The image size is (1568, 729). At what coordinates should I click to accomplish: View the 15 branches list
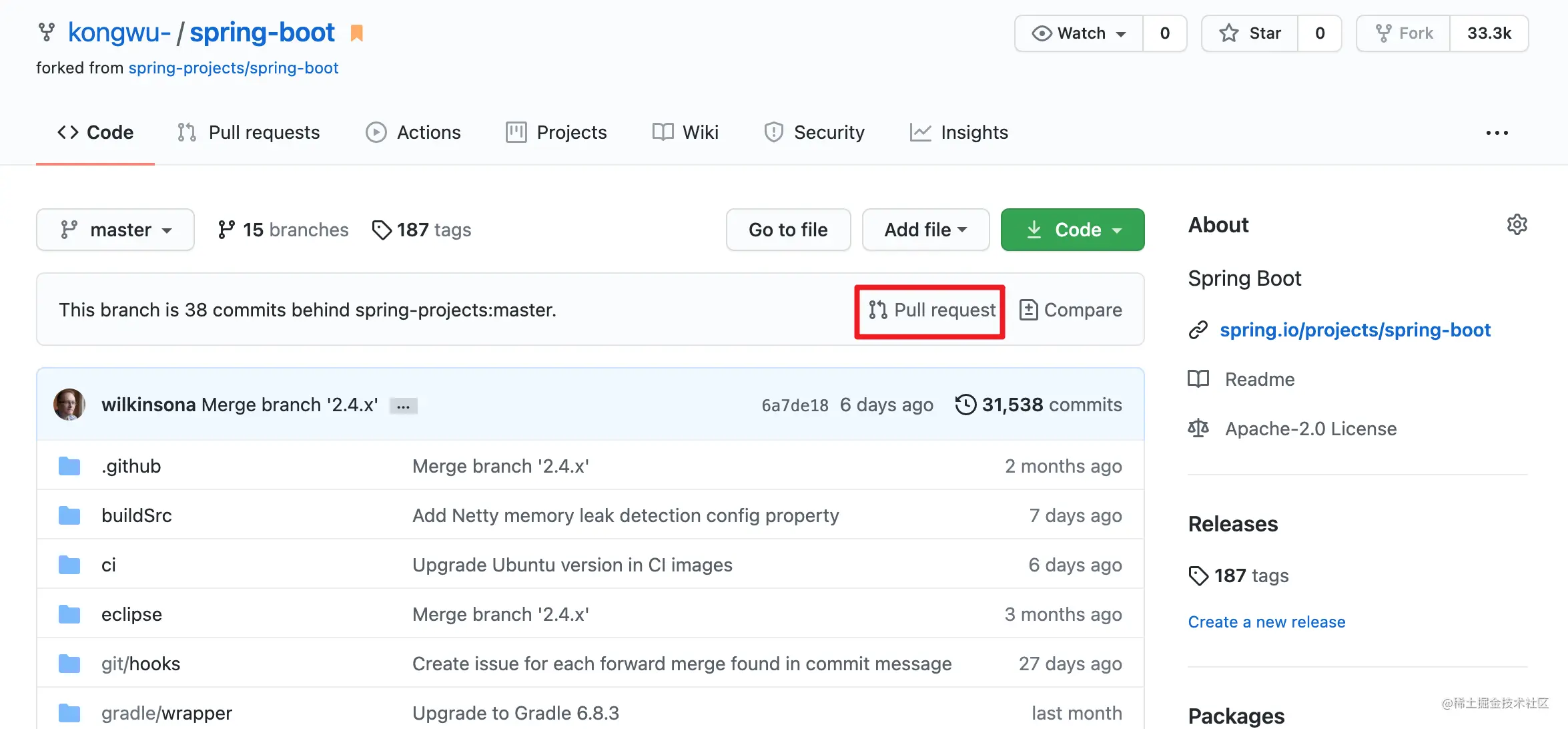tap(283, 230)
